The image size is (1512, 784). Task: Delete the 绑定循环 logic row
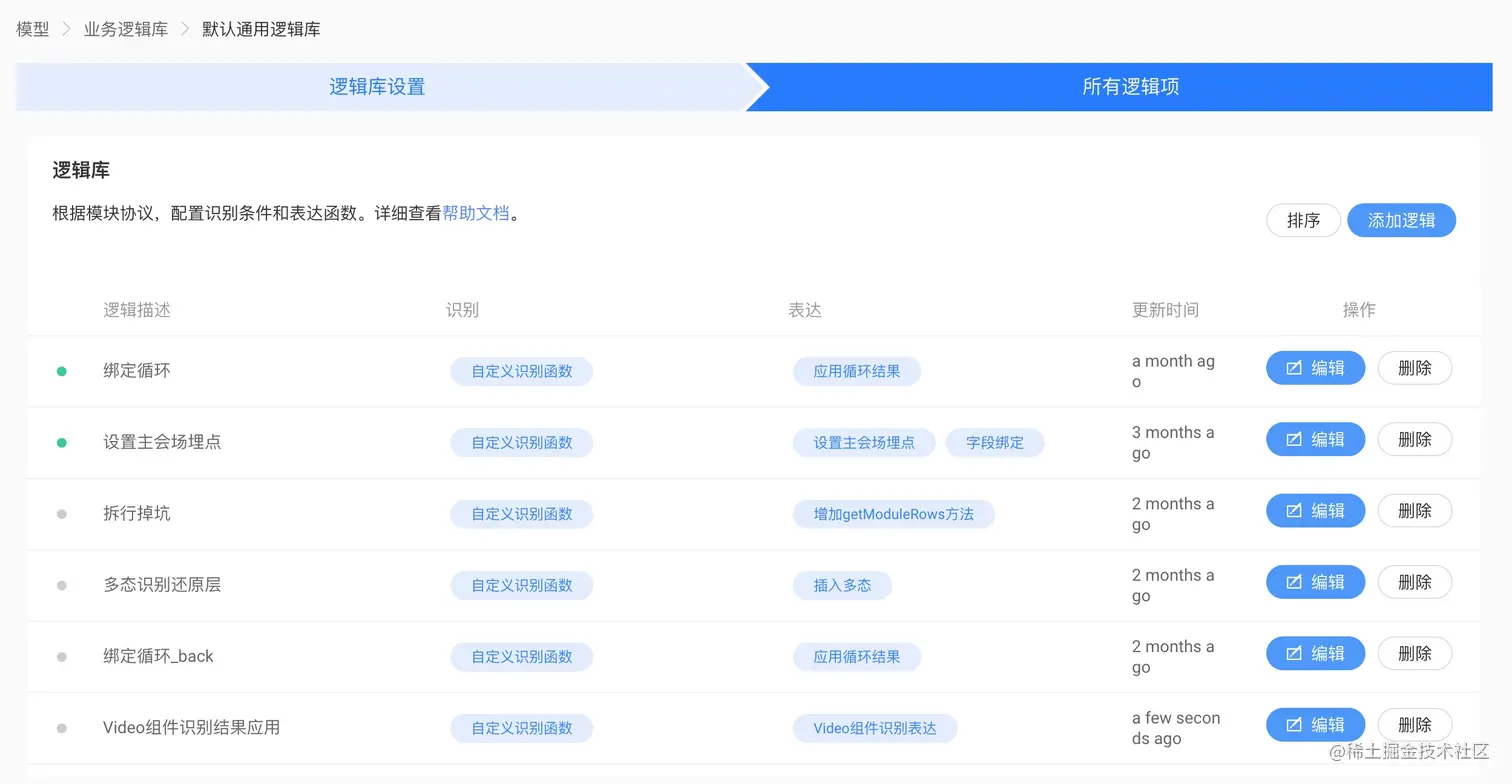1415,368
